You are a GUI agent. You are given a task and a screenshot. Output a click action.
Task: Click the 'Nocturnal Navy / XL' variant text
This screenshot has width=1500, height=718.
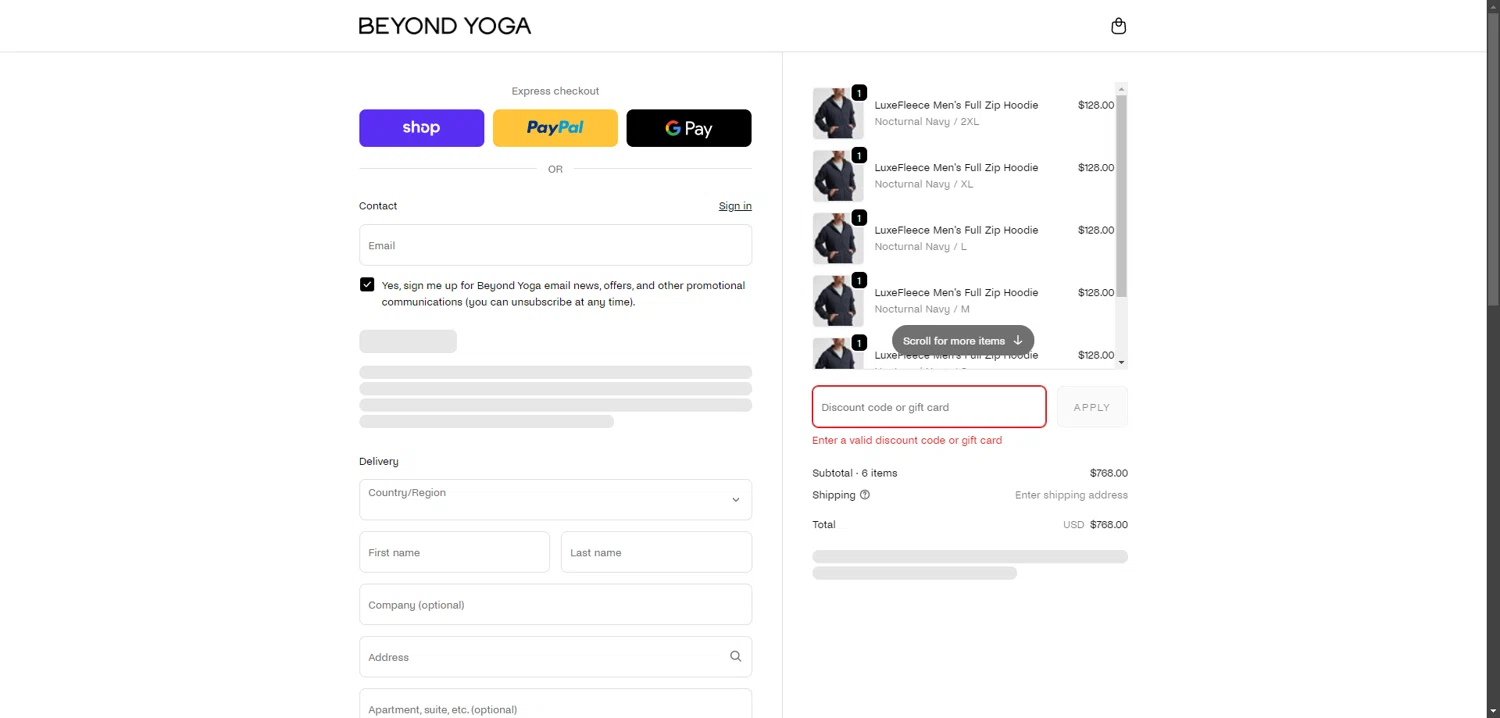click(924, 184)
